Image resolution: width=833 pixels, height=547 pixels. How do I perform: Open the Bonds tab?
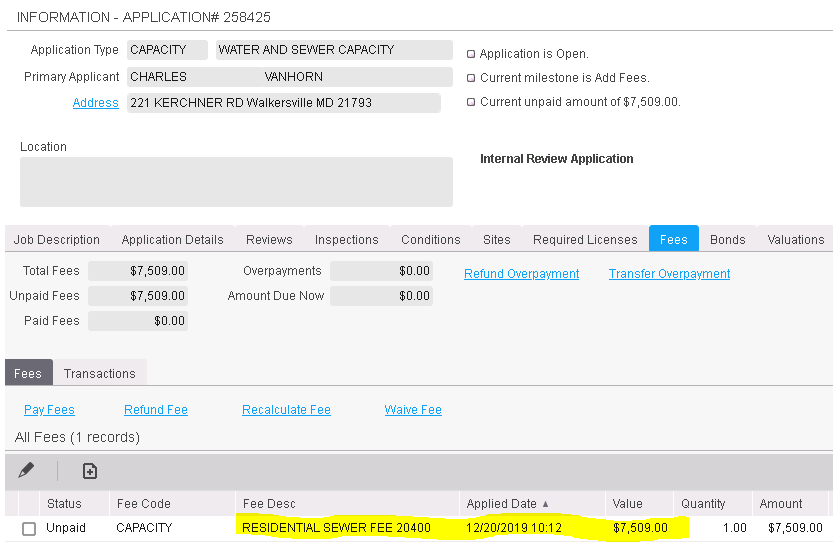(728, 240)
